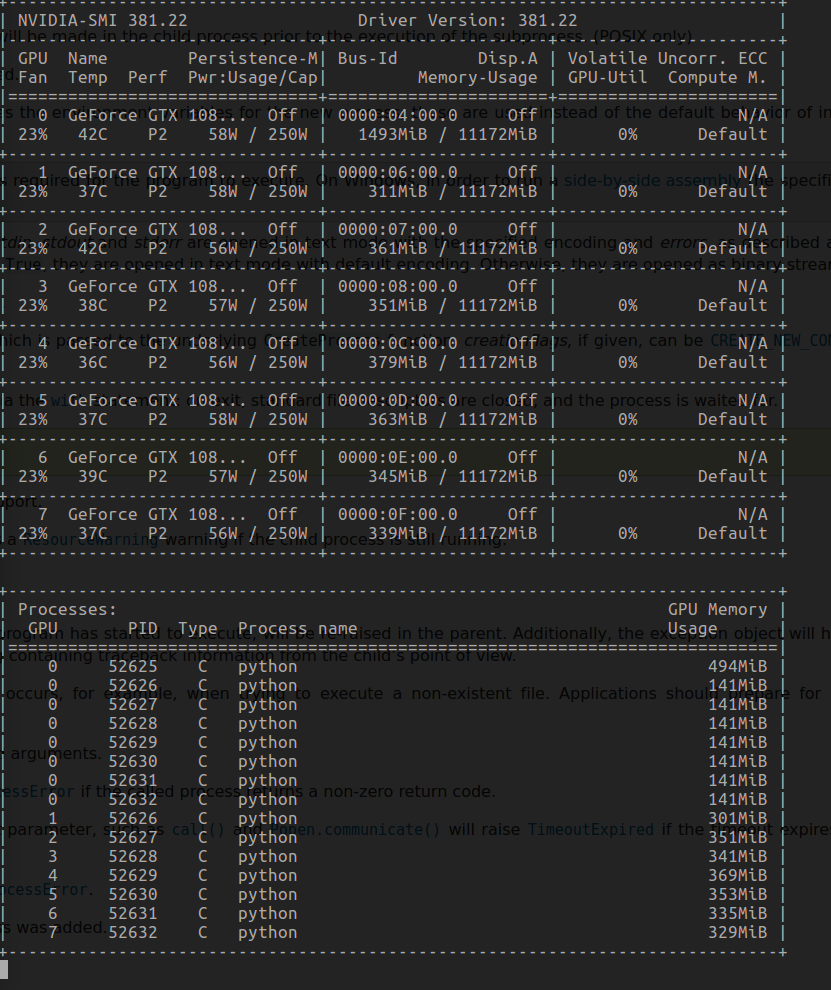Click the 301MiB process memory usage
Image resolution: width=831 pixels, height=990 pixels.
pyautogui.click(x=738, y=818)
